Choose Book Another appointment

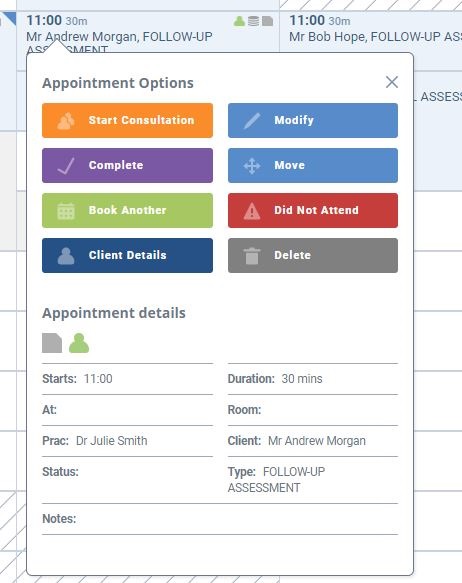127,210
